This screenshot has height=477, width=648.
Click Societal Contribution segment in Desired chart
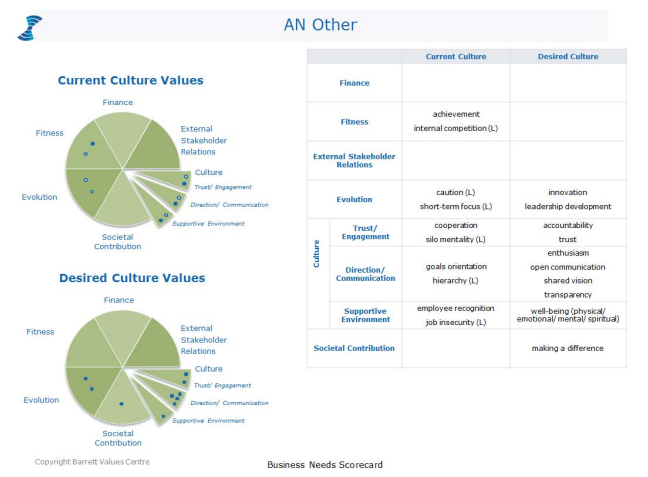point(120,402)
